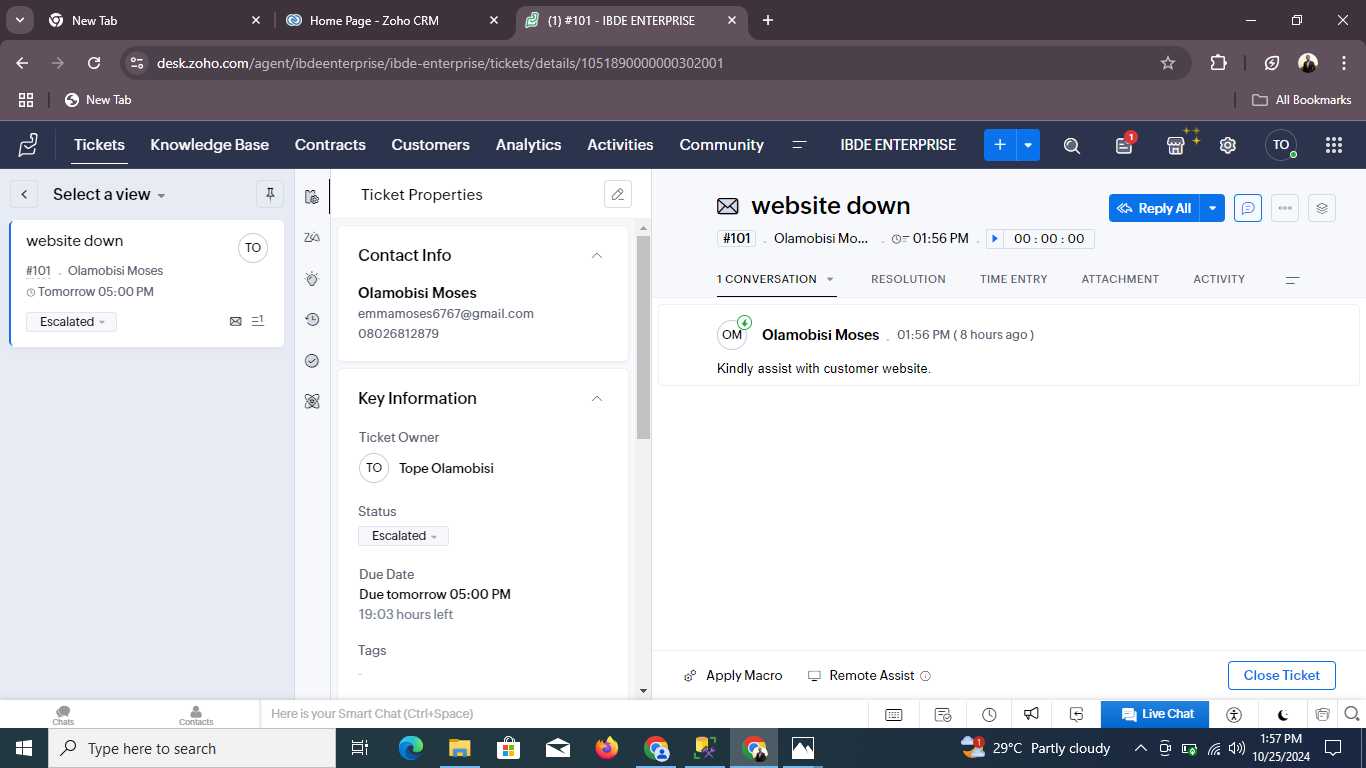Open the clock icon in bottom bar
Viewport: 1366px width, 768px height.
coord(989,714)
